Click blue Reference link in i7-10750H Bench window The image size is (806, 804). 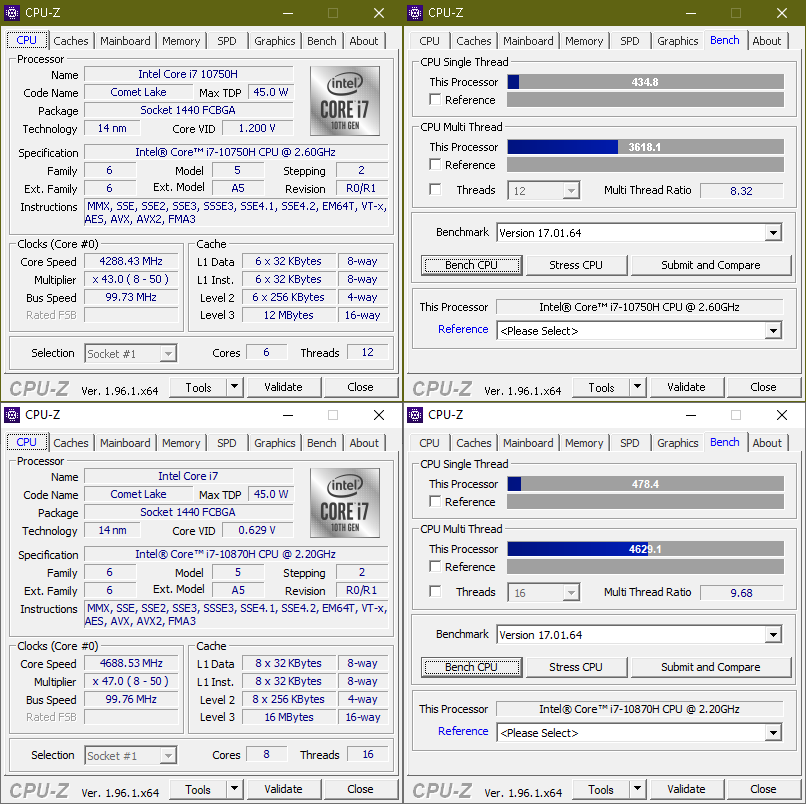[463, 329]
